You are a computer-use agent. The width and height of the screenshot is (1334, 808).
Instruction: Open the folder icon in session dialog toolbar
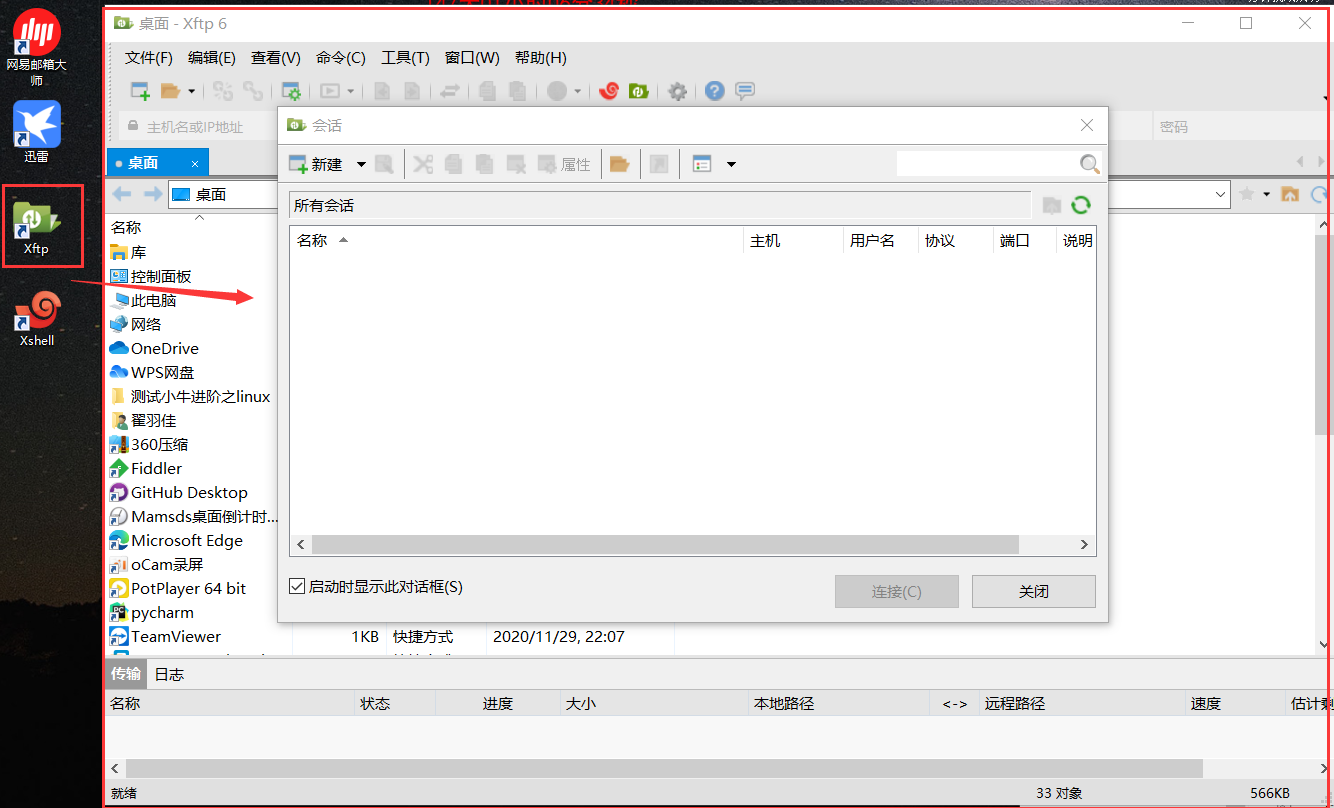click(620, 163)
